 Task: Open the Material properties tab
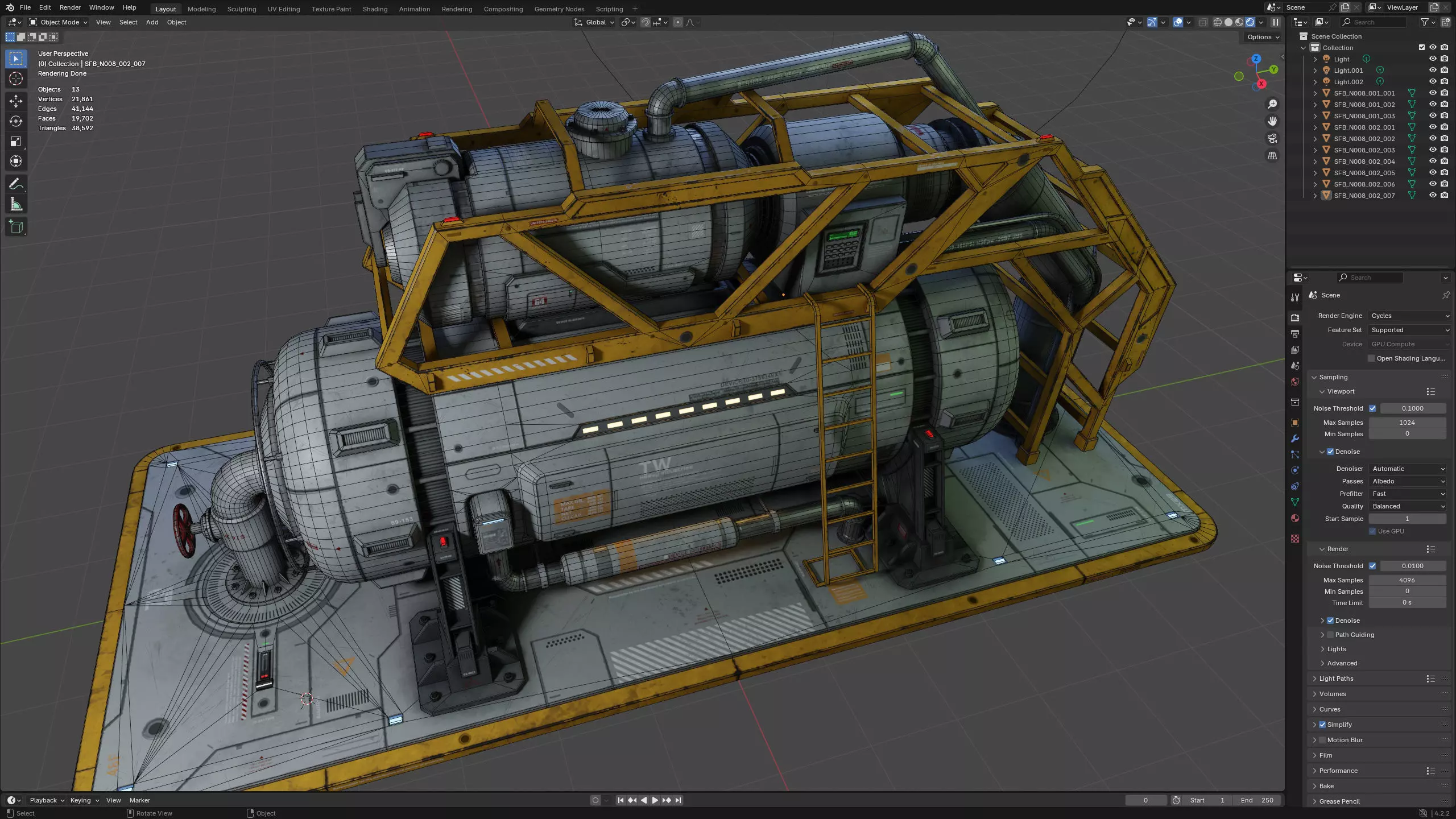(1295, 518)
